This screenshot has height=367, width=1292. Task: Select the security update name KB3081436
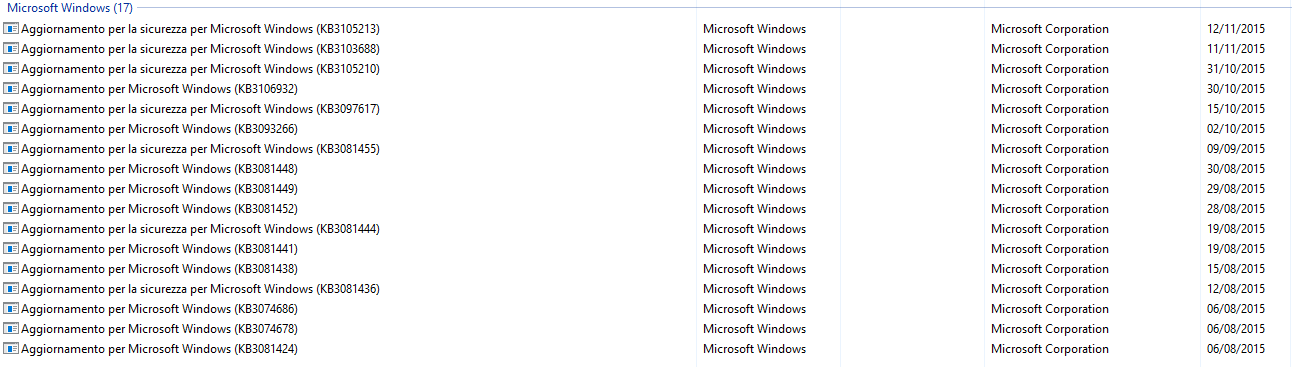[x=200, y=289]
